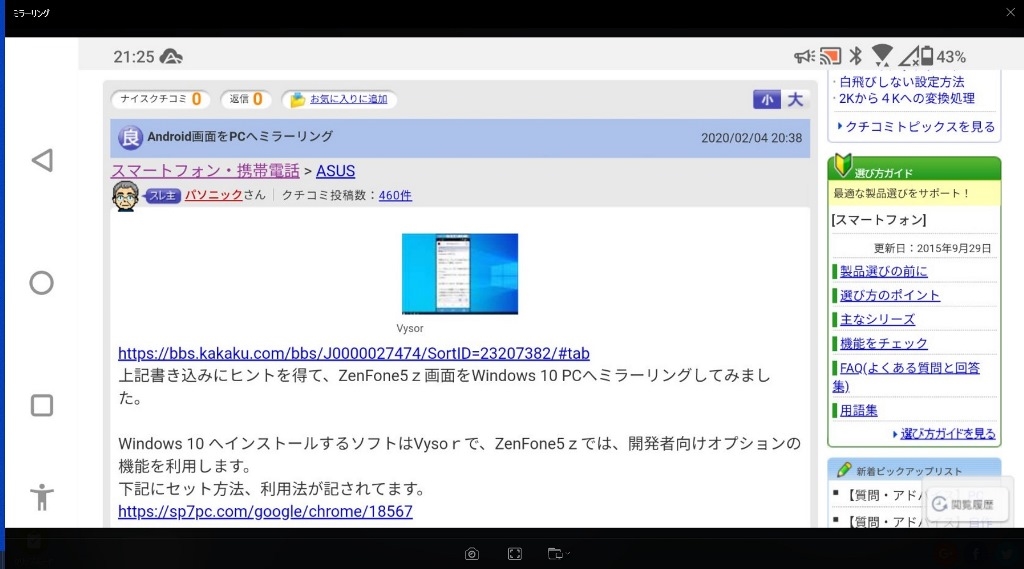This screenshot has height=569, width=1024.
Task: Click the 良 rating badge icon
Action: [x=130, y=138]
